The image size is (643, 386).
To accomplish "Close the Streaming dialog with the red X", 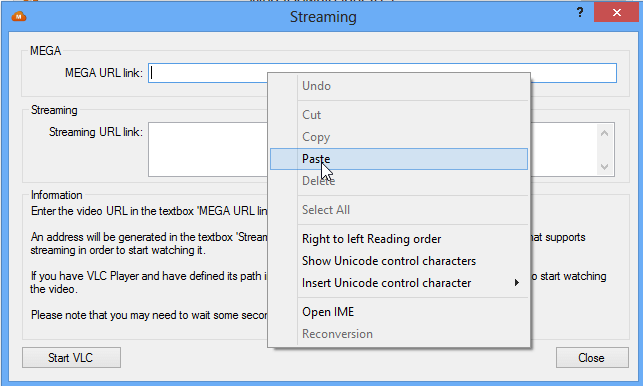I will click(x=617, y=12).
